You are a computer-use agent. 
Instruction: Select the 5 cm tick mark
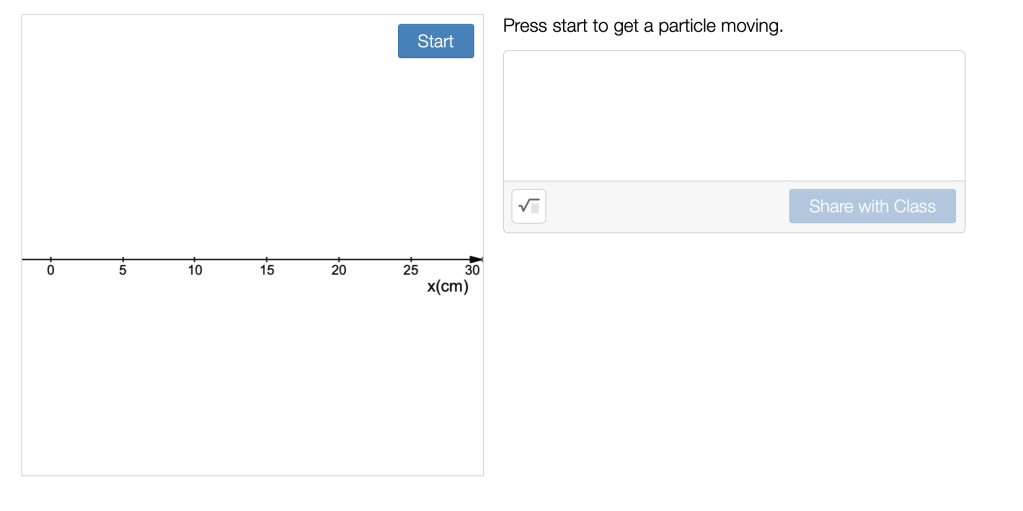(x=123, y=260)
